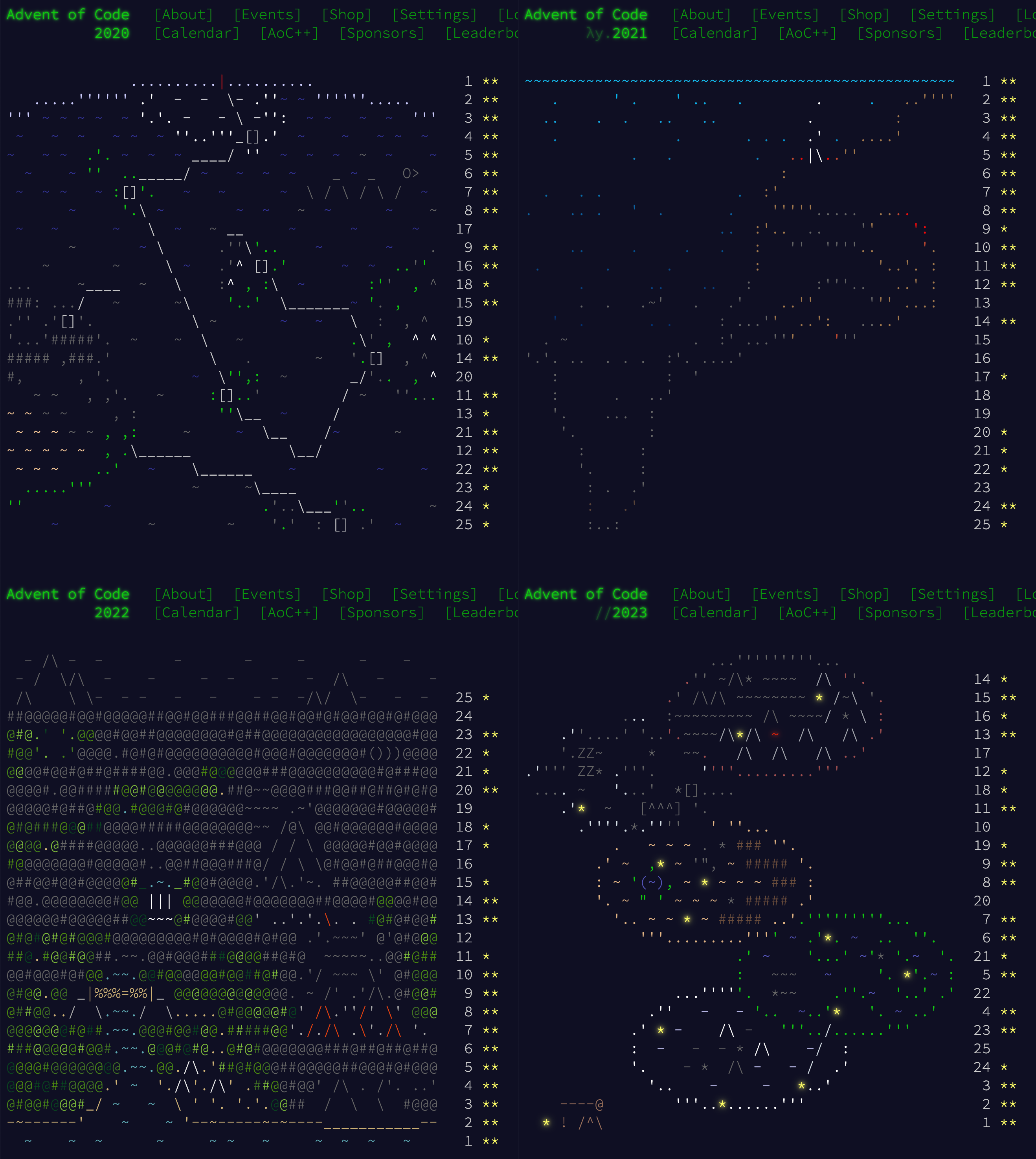Click the |\ submarine icon in 2021 art
Screen dimensions: 1036x1159
click(x=816, y=155)
